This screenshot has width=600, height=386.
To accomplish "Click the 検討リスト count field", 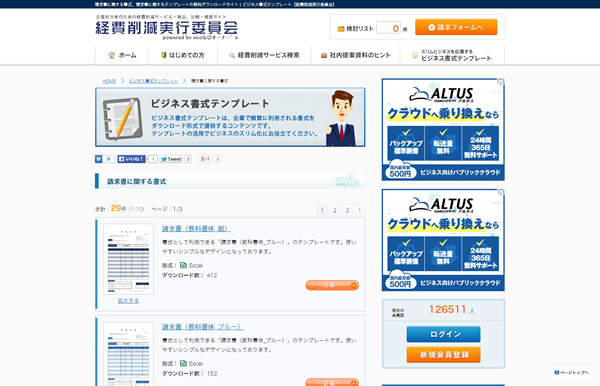I will point(388,28).
